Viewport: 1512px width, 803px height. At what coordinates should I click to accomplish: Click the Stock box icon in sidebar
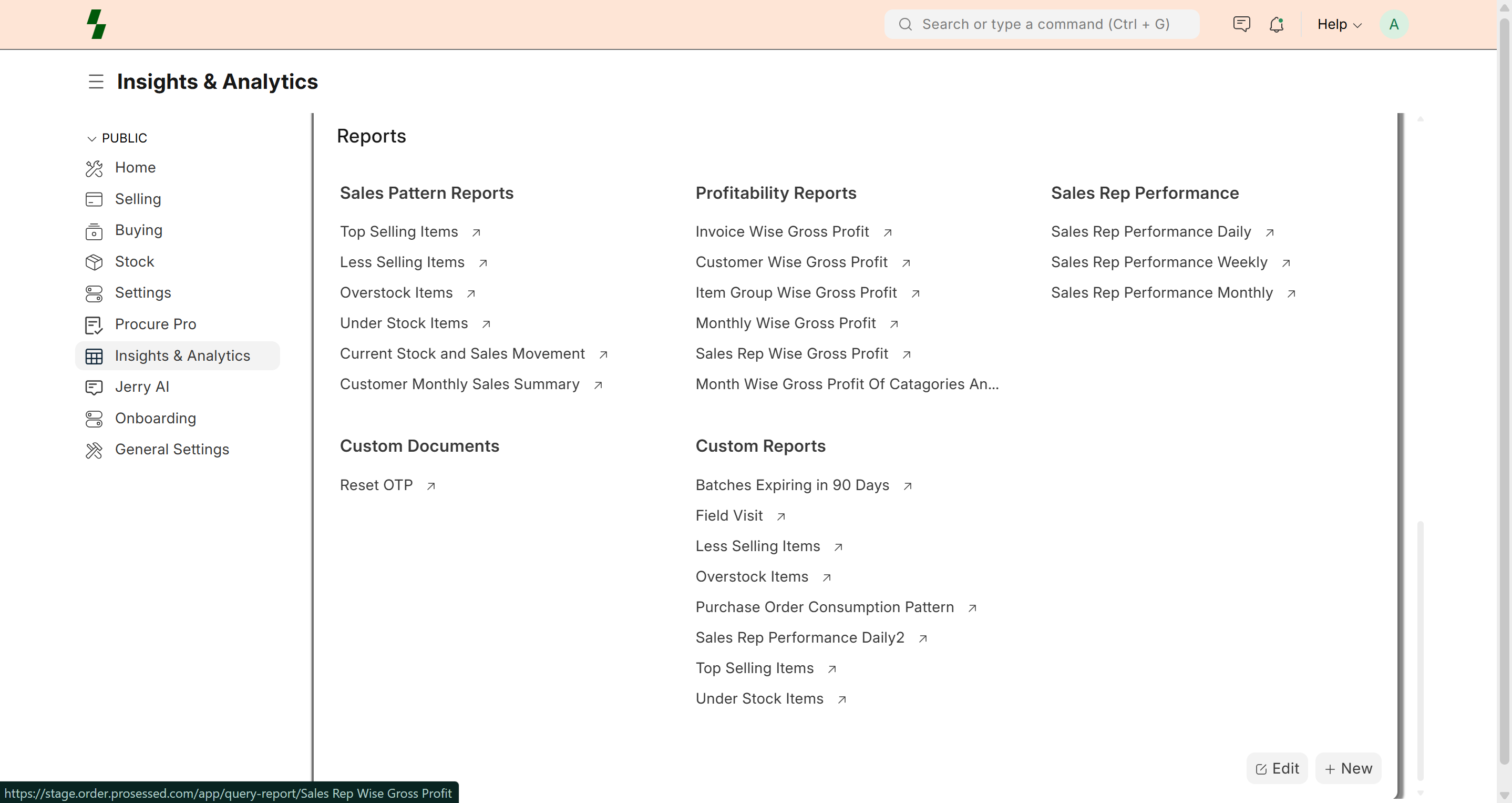pyautogui.click(x=94, y=262)
